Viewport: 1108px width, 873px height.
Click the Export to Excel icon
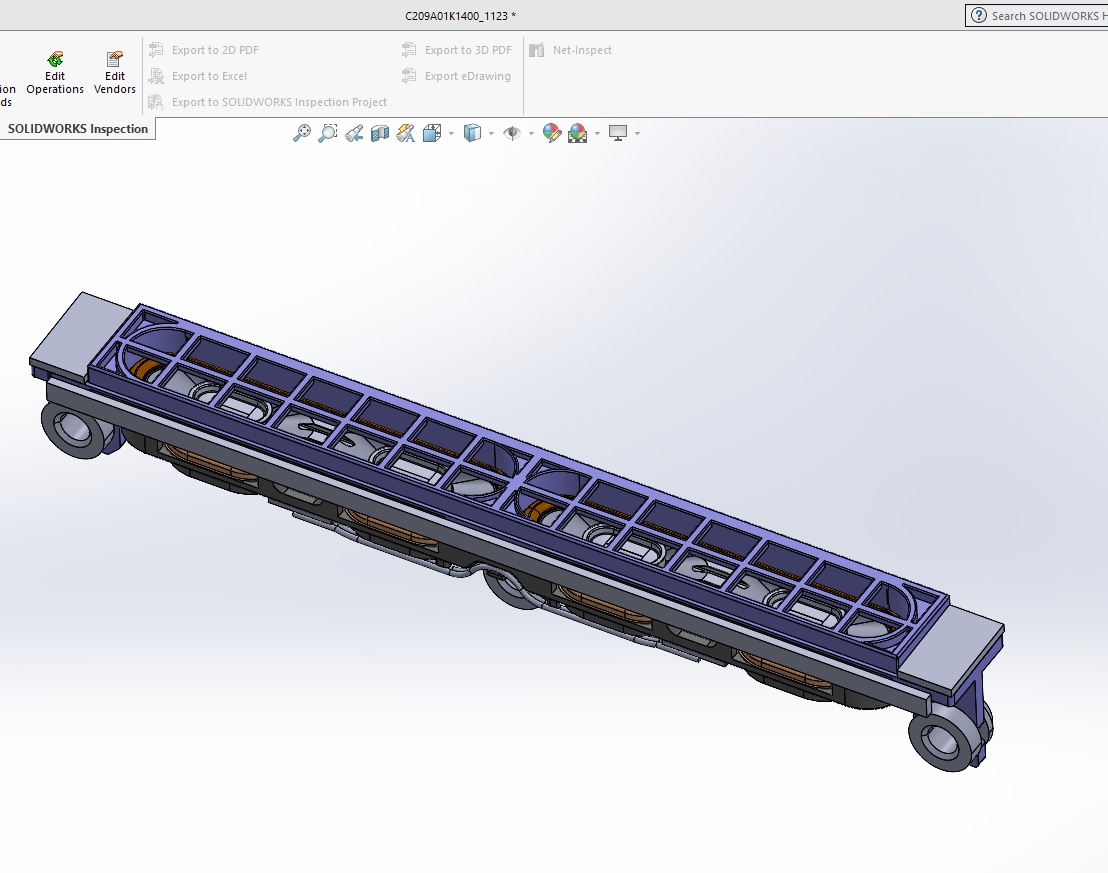point(156,76)
